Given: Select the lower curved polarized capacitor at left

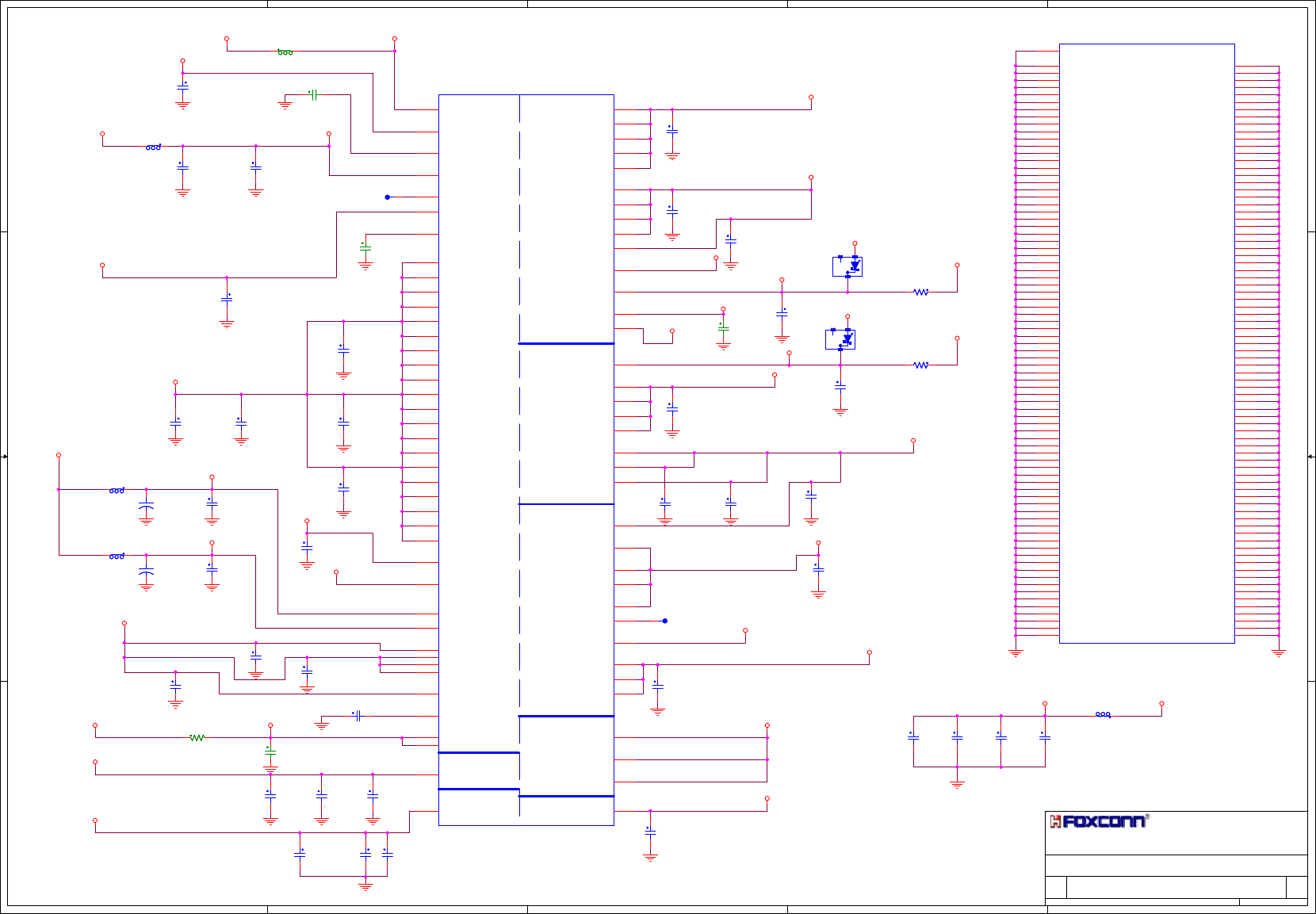Looking at the screenshot, I should 146,571.
